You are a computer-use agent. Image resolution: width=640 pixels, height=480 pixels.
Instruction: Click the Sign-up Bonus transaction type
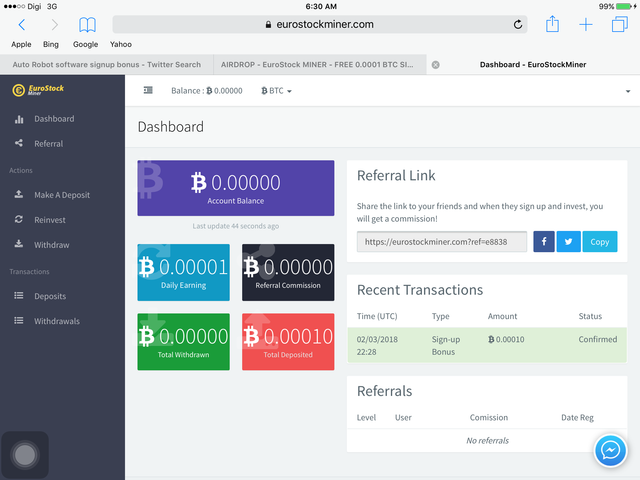click(446, 345)
